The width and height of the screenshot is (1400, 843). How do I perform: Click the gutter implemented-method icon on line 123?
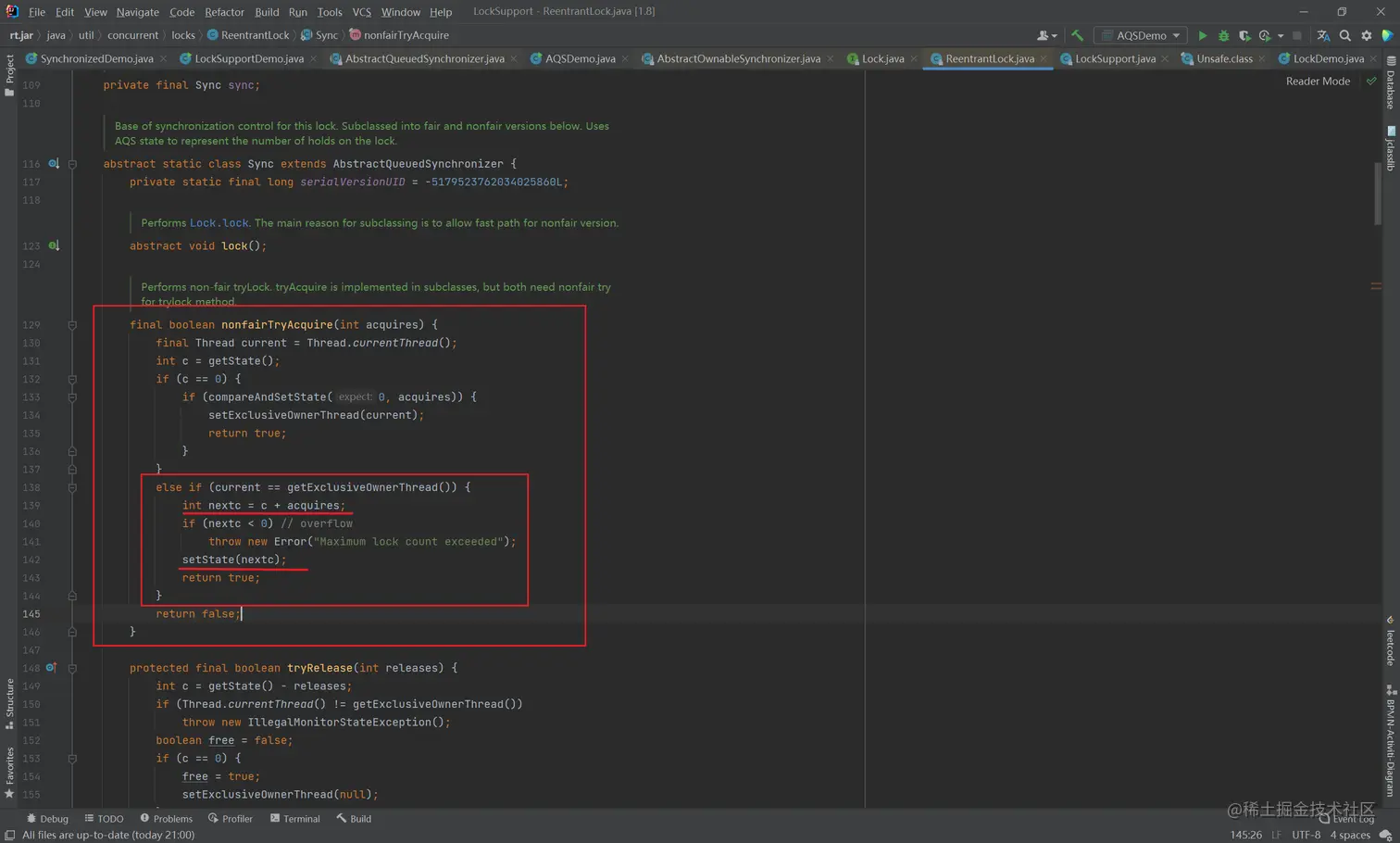click(x=54, y=245)
